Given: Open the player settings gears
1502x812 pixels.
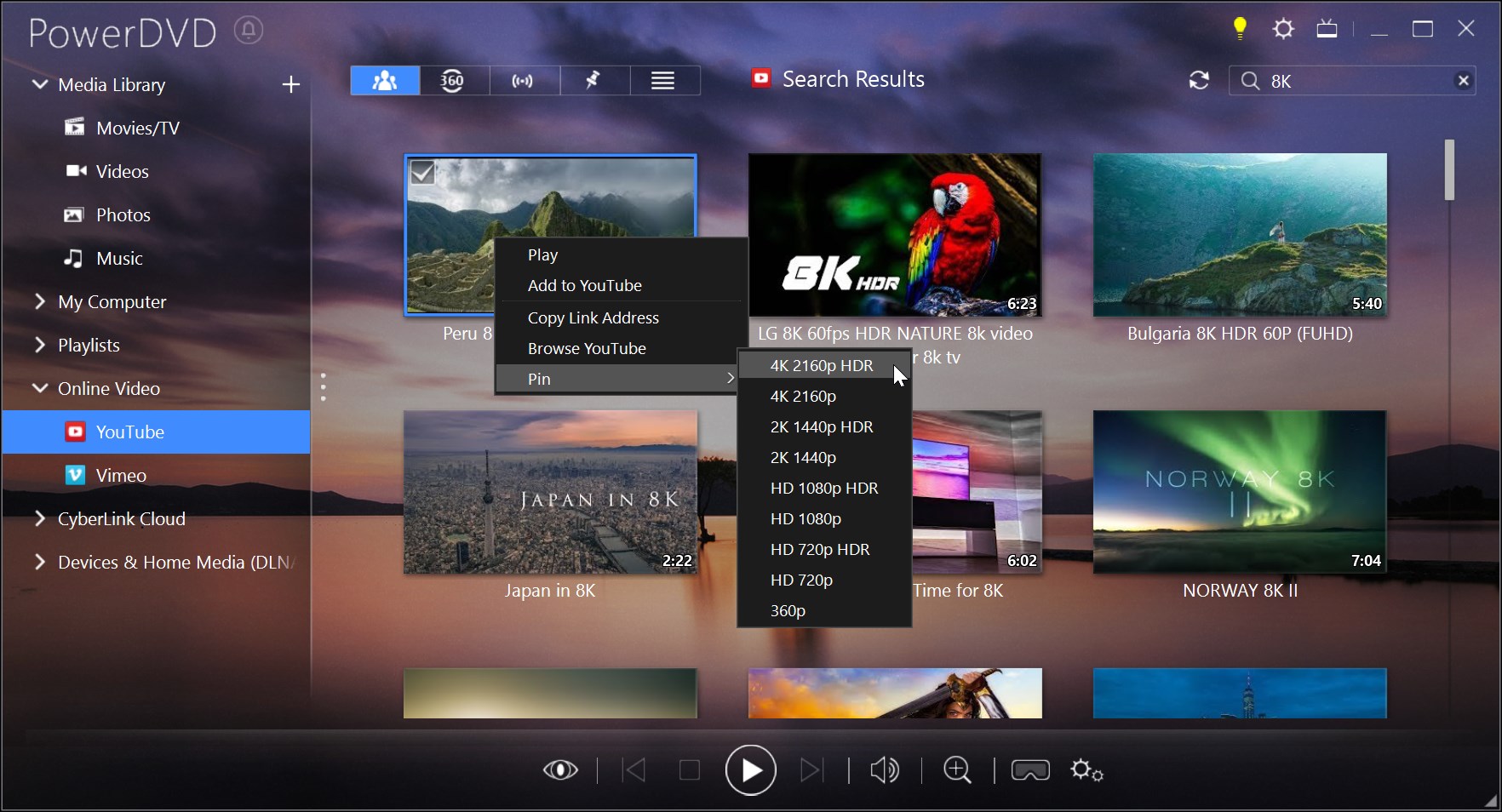Looking at the screenshot, I should (1086, 770).
